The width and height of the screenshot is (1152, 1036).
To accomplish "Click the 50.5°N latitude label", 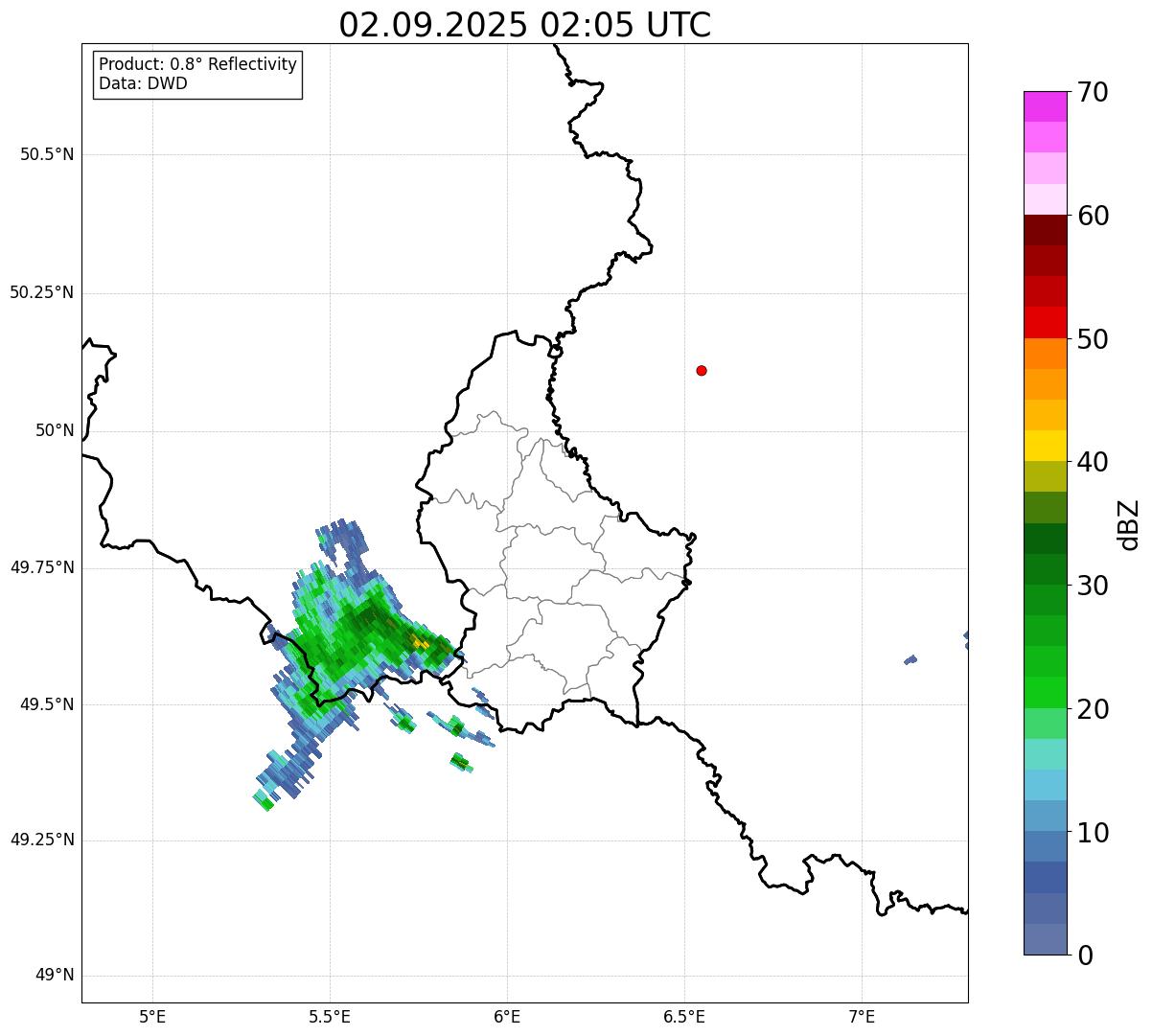I will point(47,154).
